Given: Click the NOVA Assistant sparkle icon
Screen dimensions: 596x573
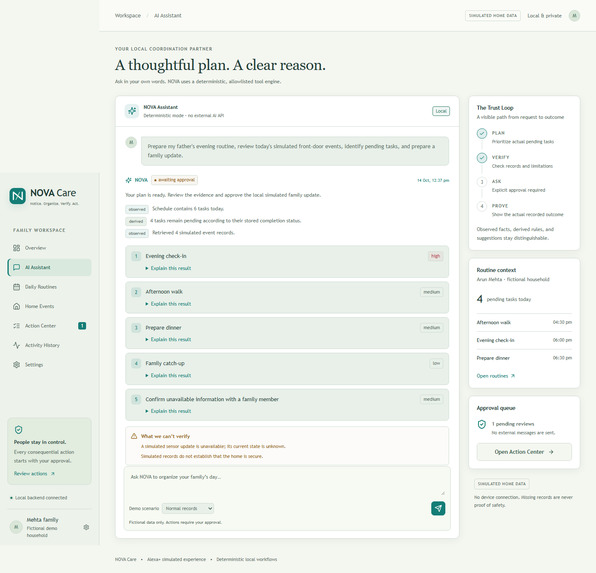Looking at the screenshot, I should [x=132, y=111].
